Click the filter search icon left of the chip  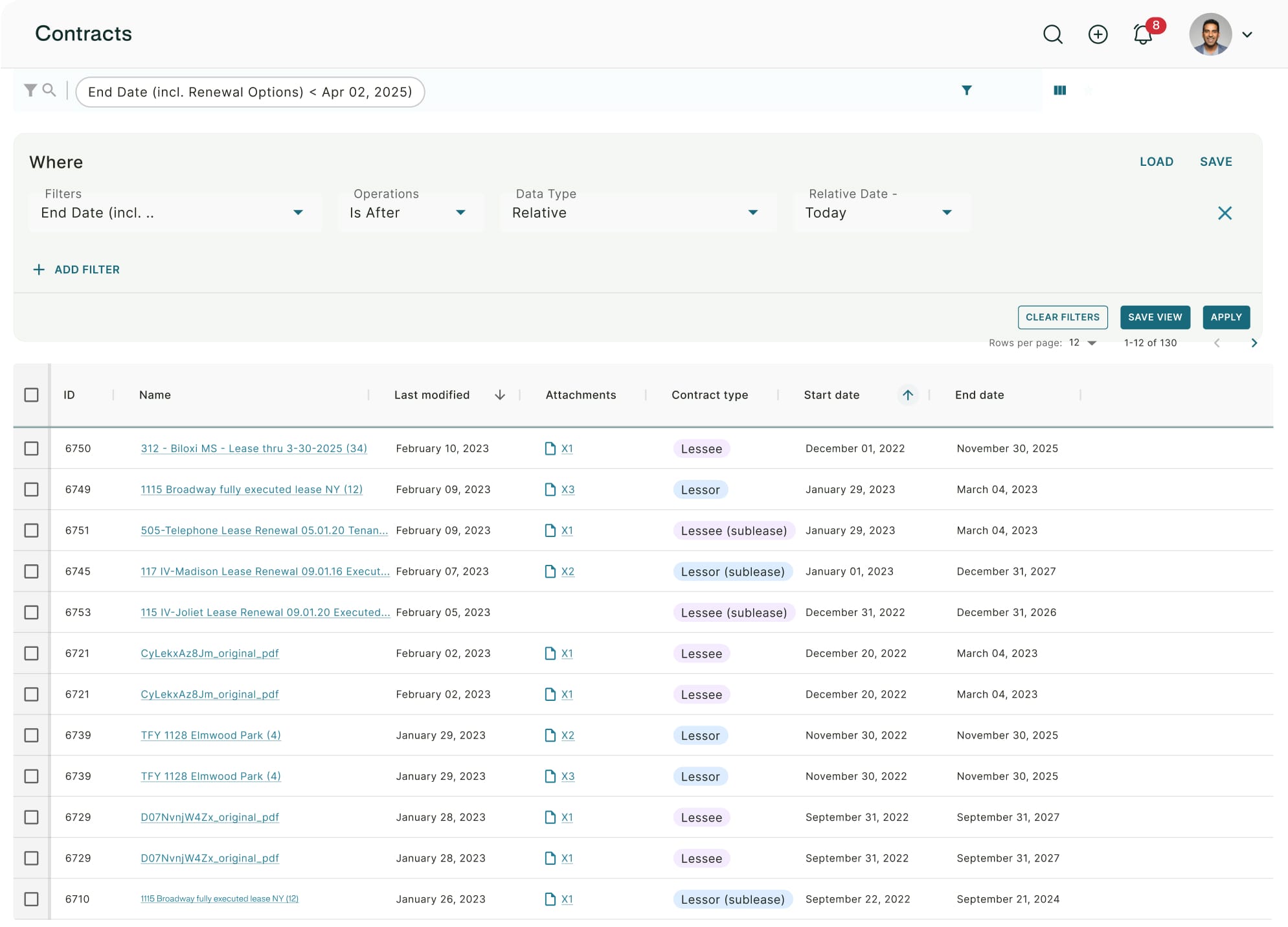pos(49,90)
